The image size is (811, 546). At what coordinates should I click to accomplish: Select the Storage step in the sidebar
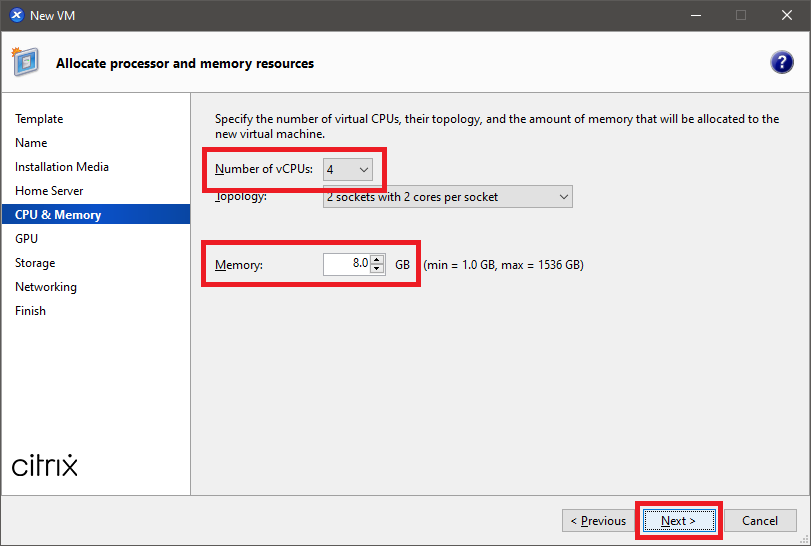click(35, 263)
